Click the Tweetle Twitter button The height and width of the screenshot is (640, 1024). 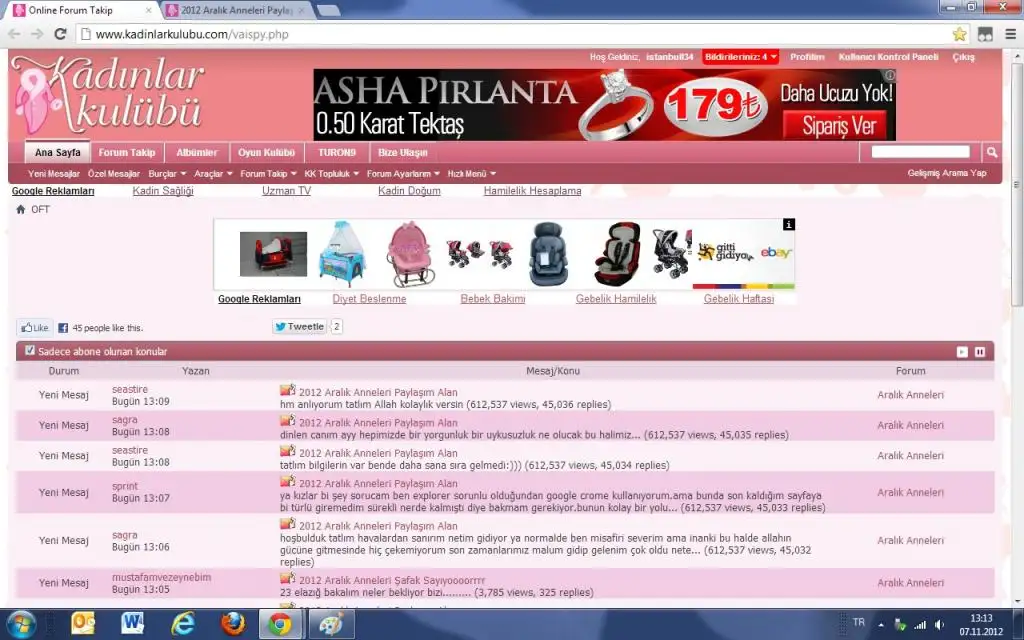point(300,327)
